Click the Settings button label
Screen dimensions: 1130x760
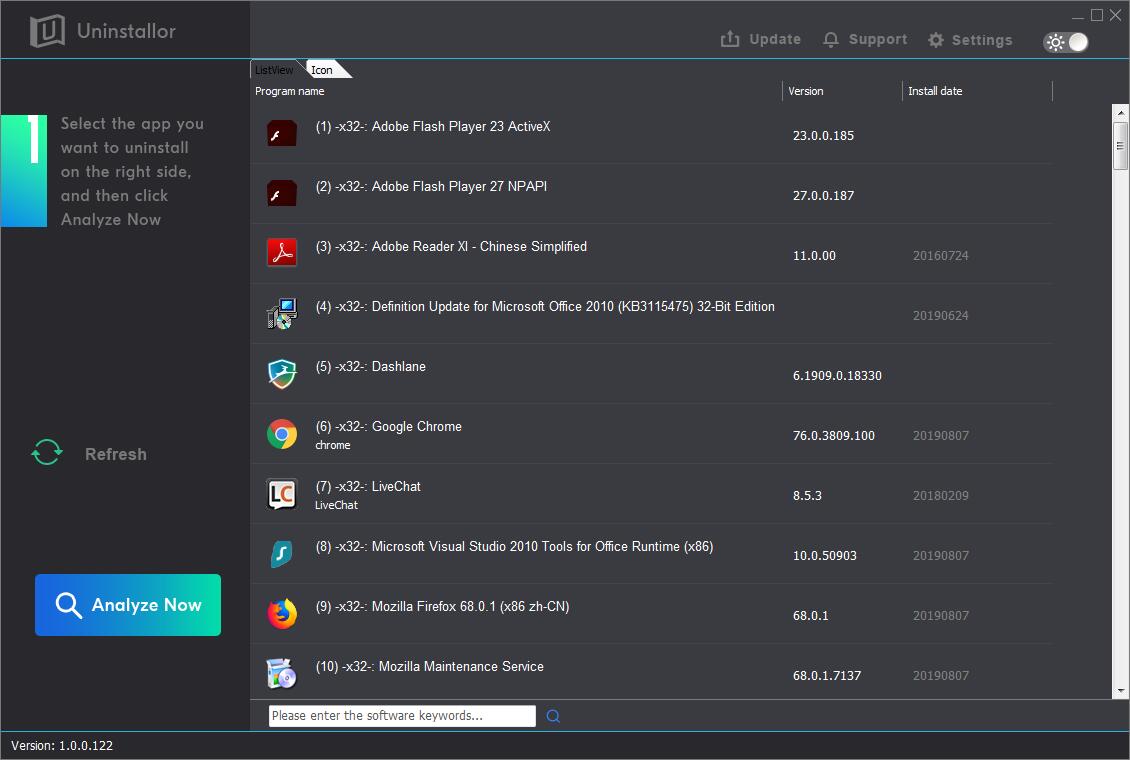pyautogui.click(x=982, y=40)
